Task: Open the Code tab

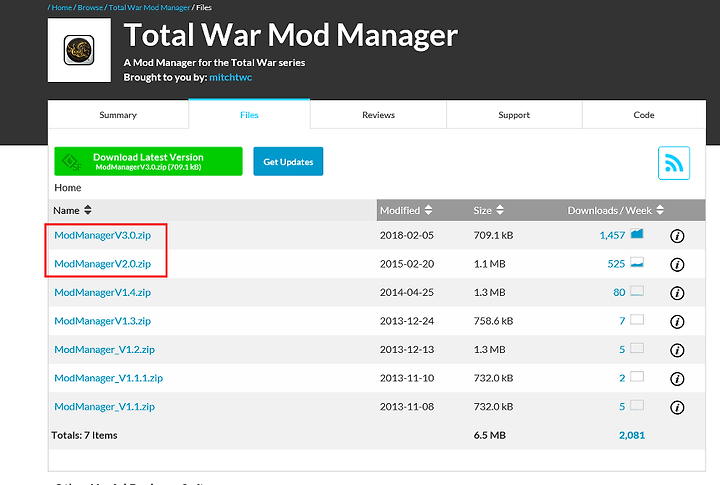Action: [x=644, y=115]
